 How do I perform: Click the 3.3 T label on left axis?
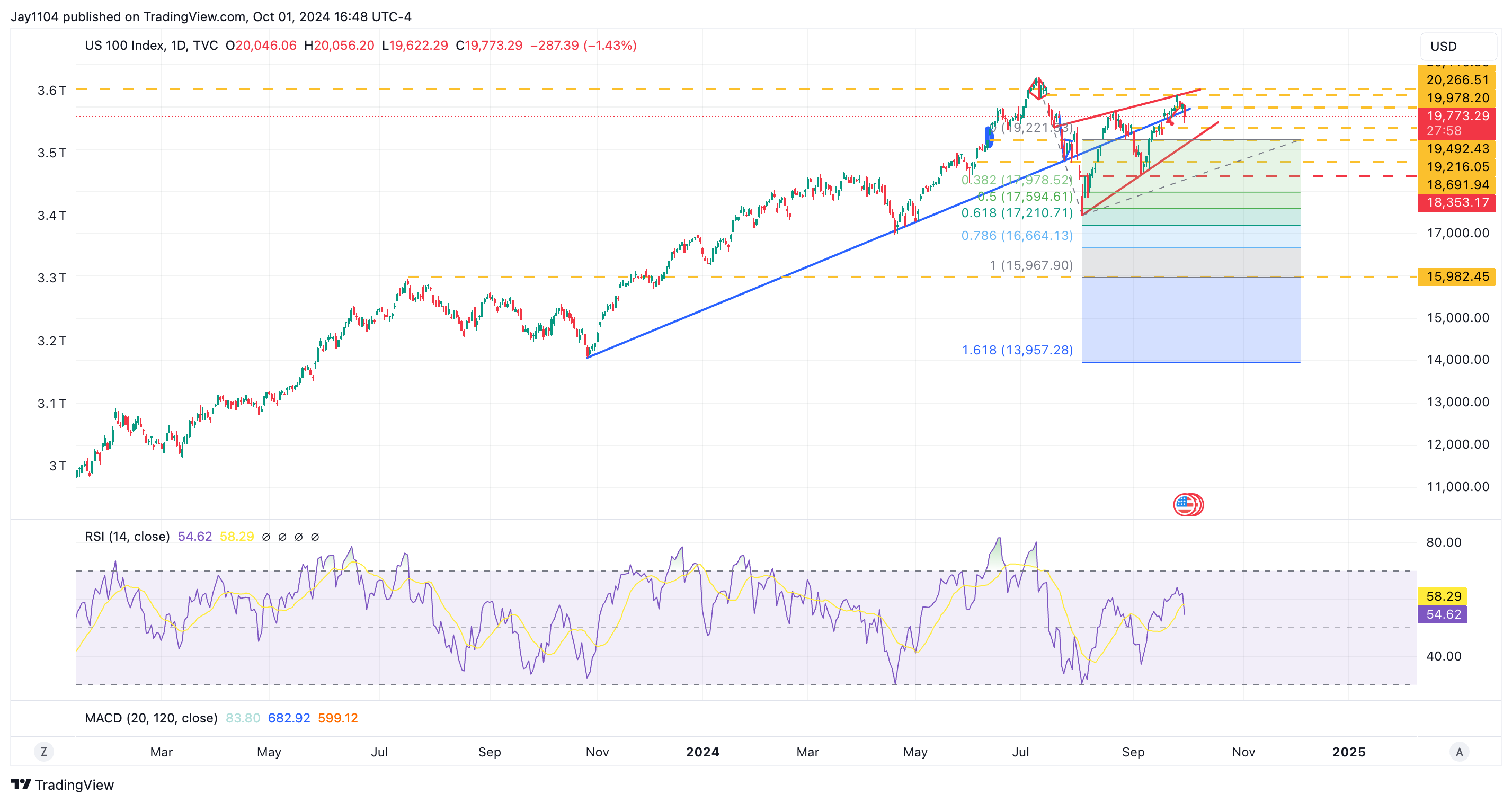51,277
